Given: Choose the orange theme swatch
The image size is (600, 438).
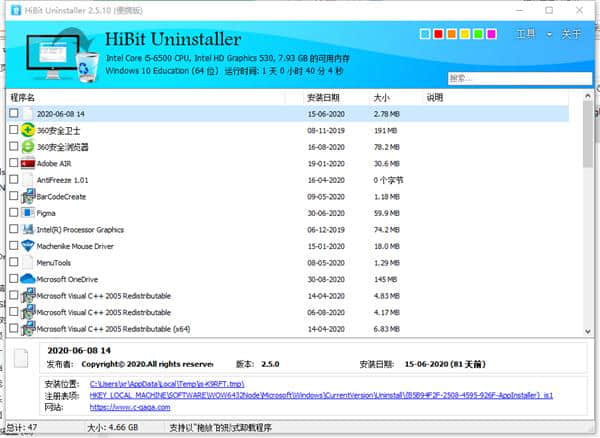Looking at the screenshot, I should 452,34.
